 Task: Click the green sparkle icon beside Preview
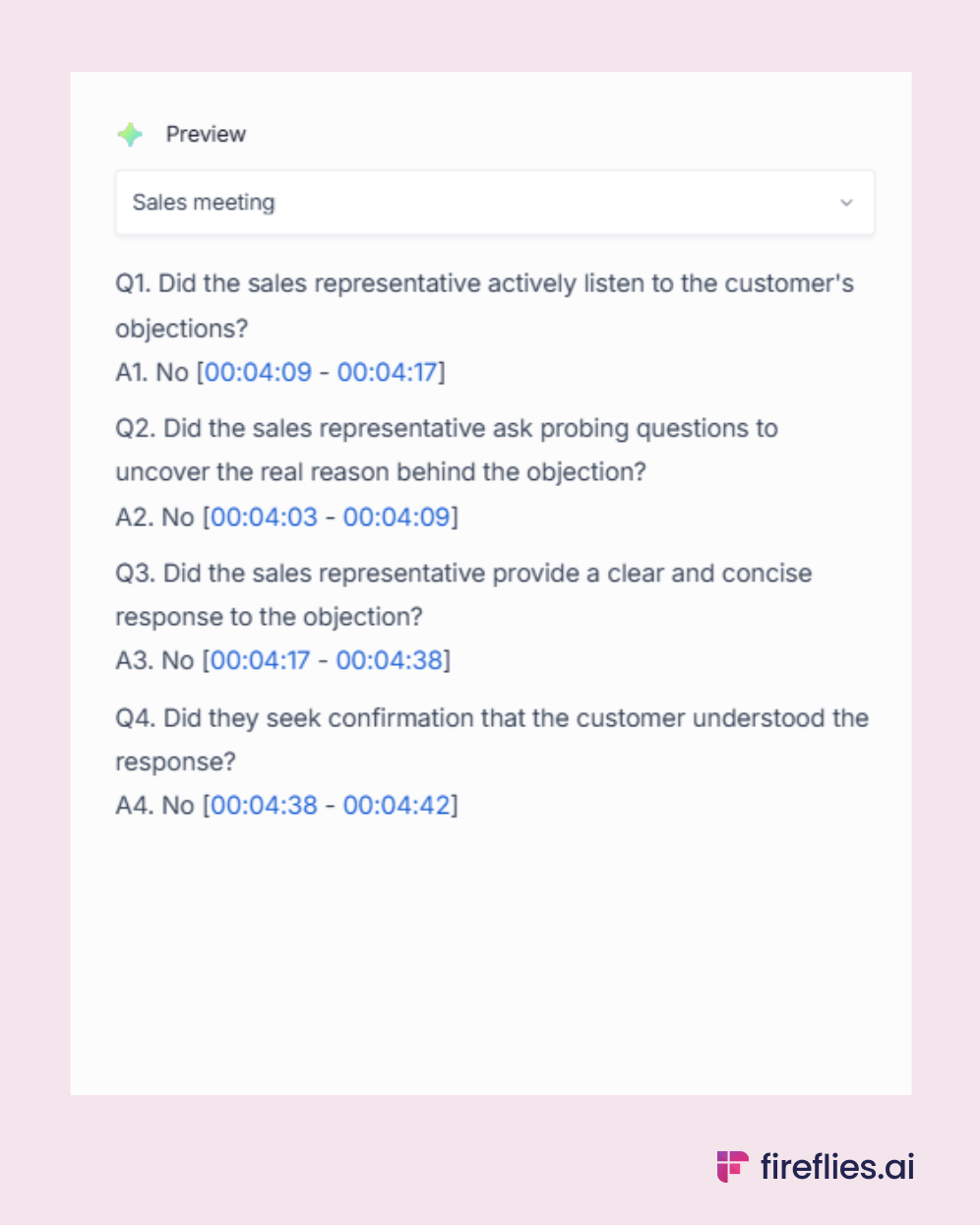tap(130, 135)
